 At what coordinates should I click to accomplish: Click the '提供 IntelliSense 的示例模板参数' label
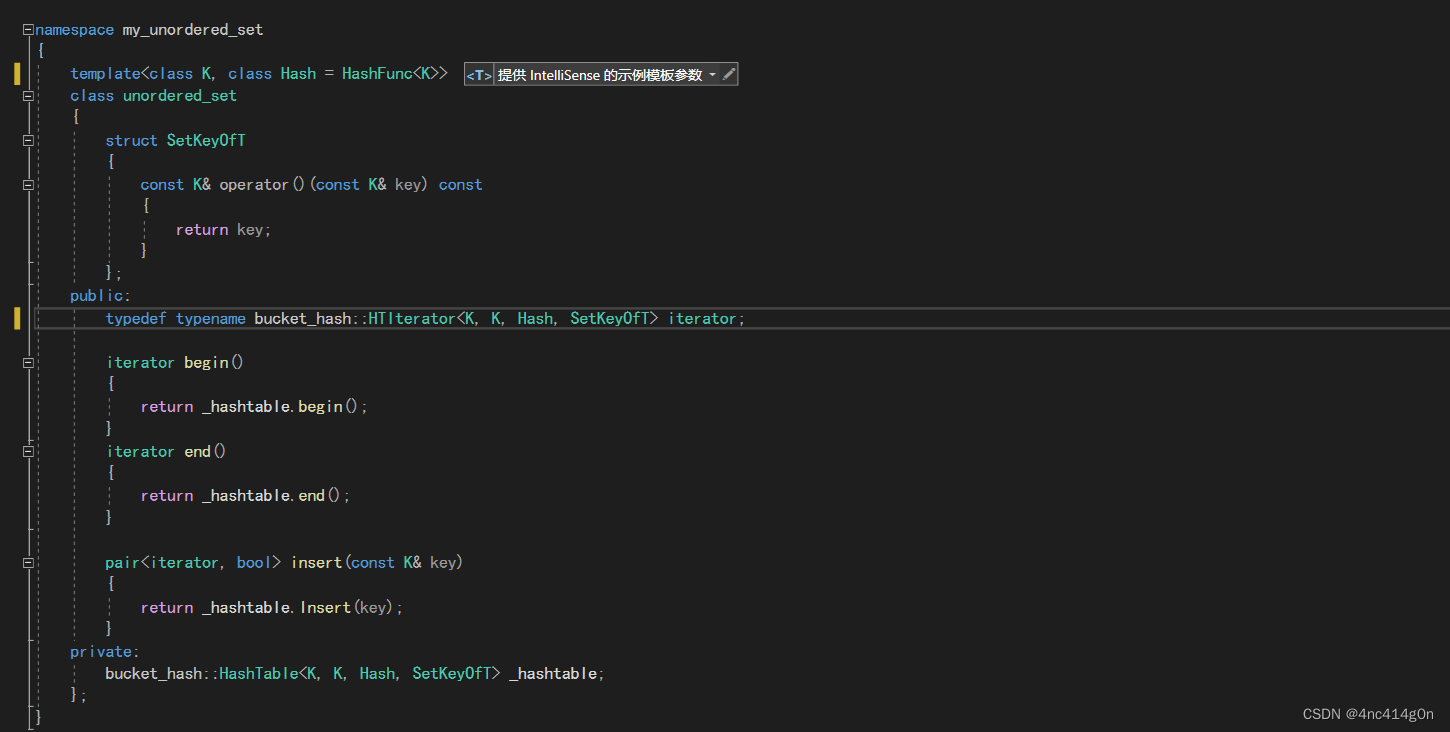[x=600, y=75]
